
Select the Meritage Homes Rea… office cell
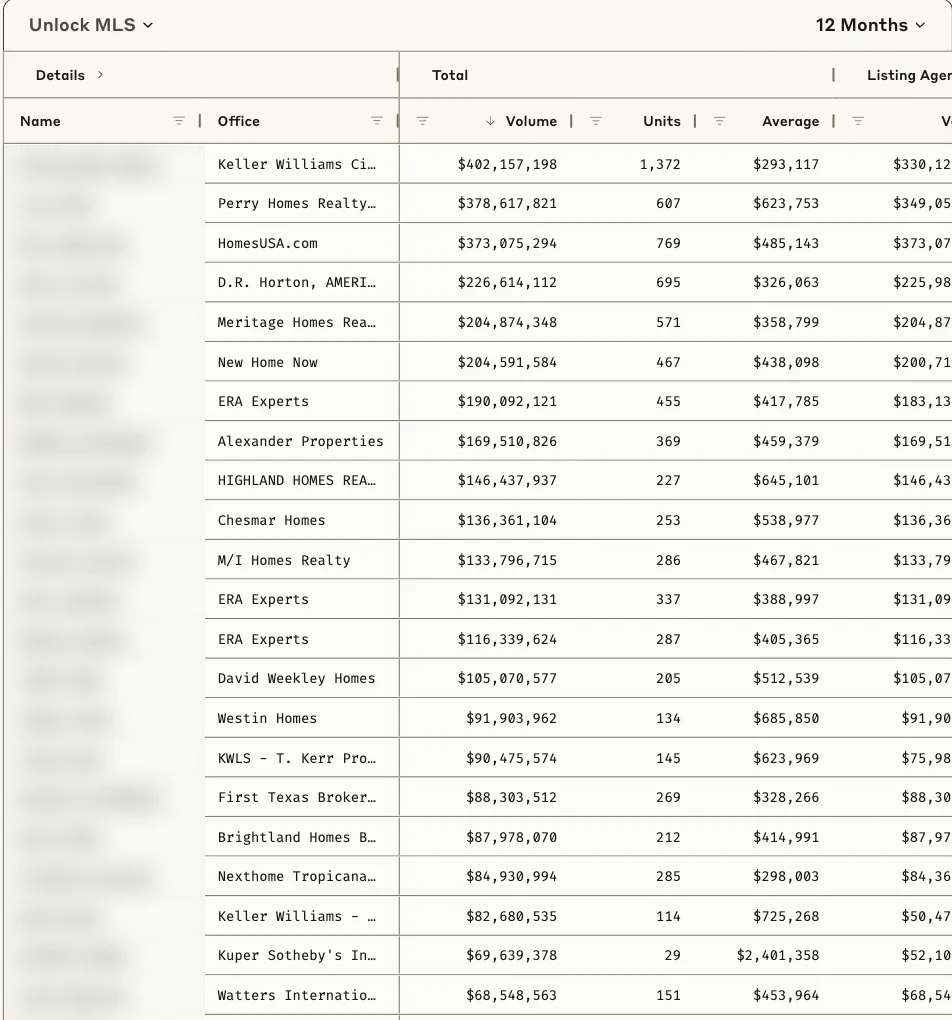(x=302, y=322)
